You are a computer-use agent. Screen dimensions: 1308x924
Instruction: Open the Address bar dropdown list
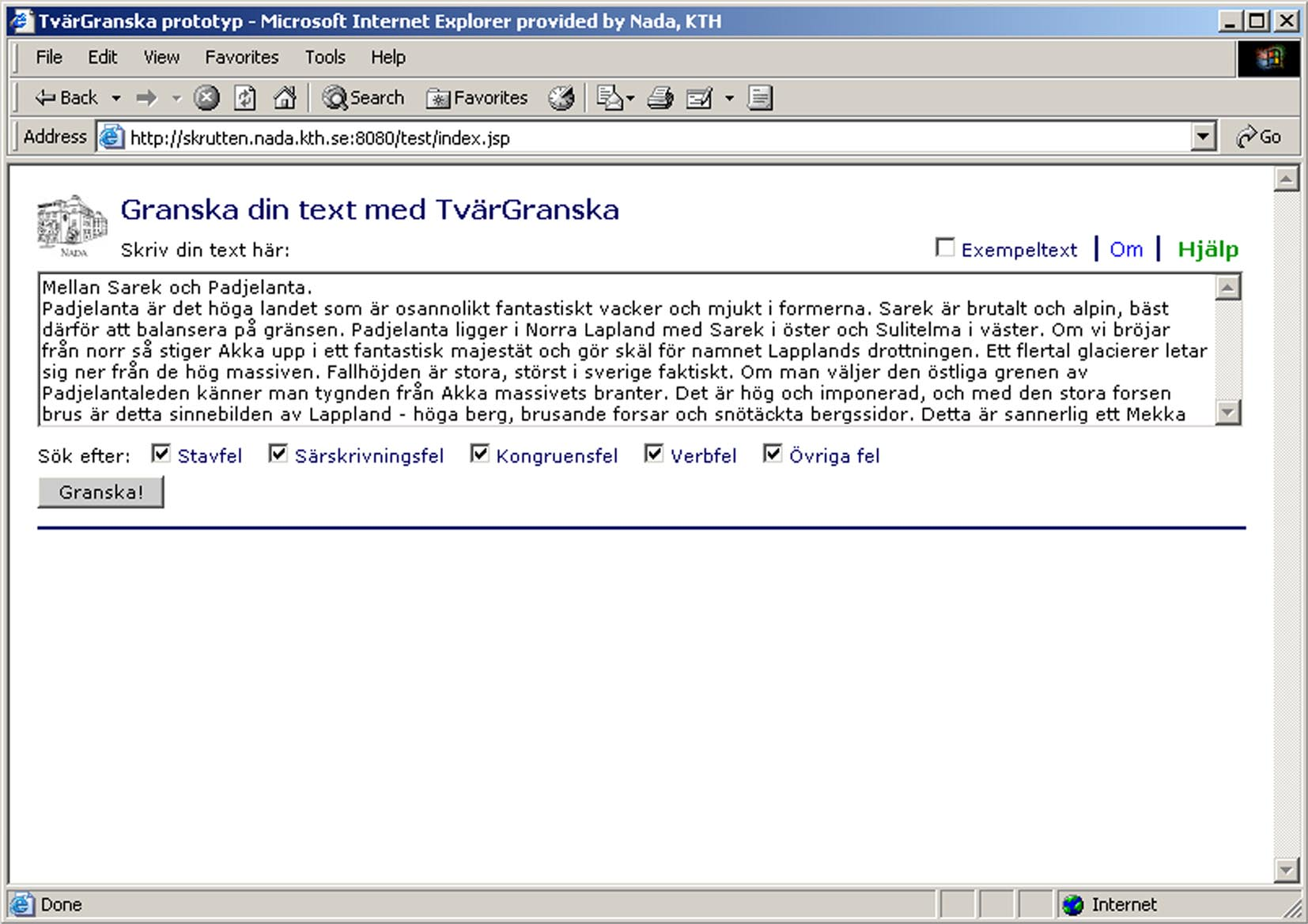tap(1202, 137)
